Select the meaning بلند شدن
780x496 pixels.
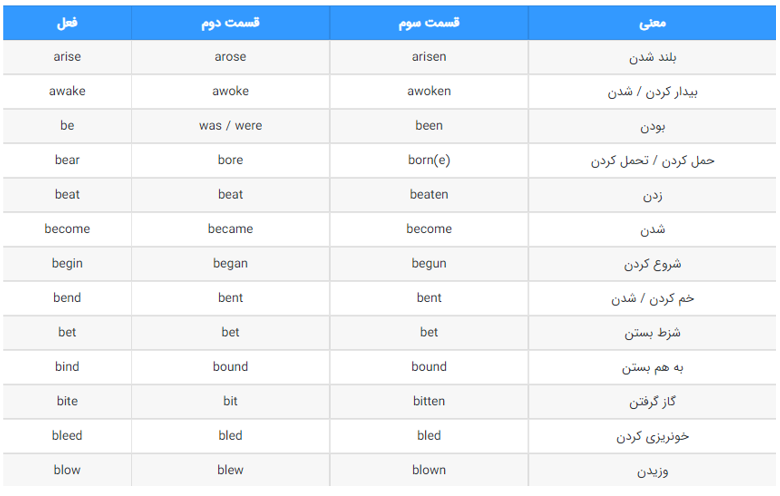tap(652, 57)
